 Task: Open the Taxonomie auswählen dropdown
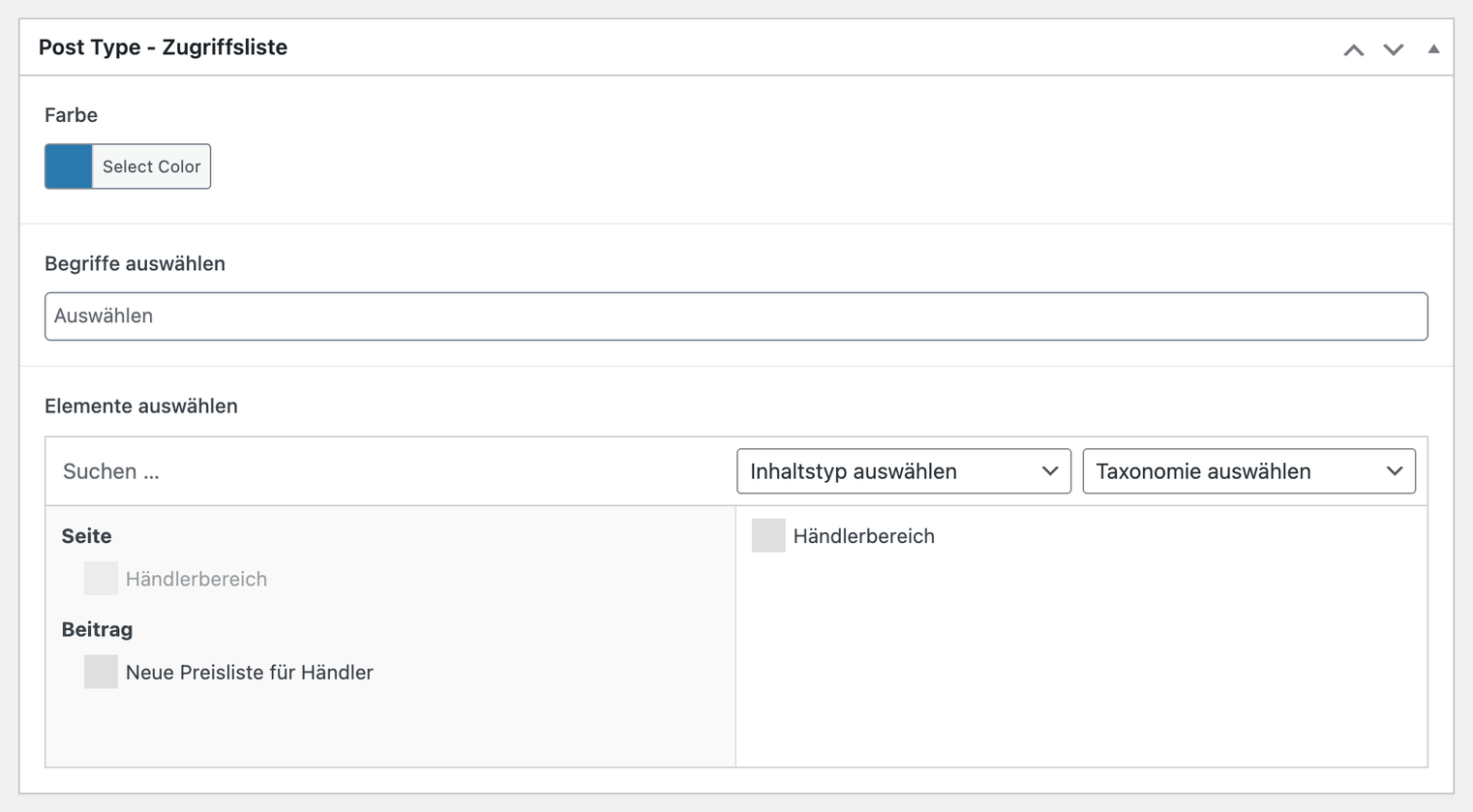coord(1249,471)
